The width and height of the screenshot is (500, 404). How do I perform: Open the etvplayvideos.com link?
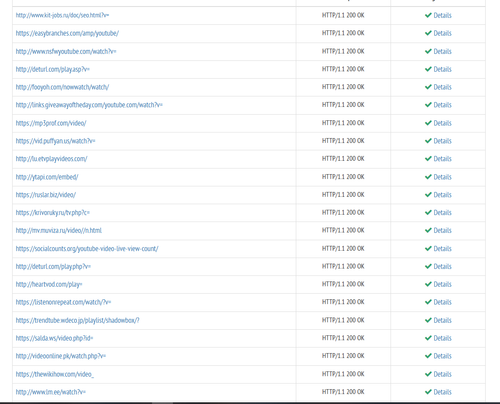pos(51,159)
